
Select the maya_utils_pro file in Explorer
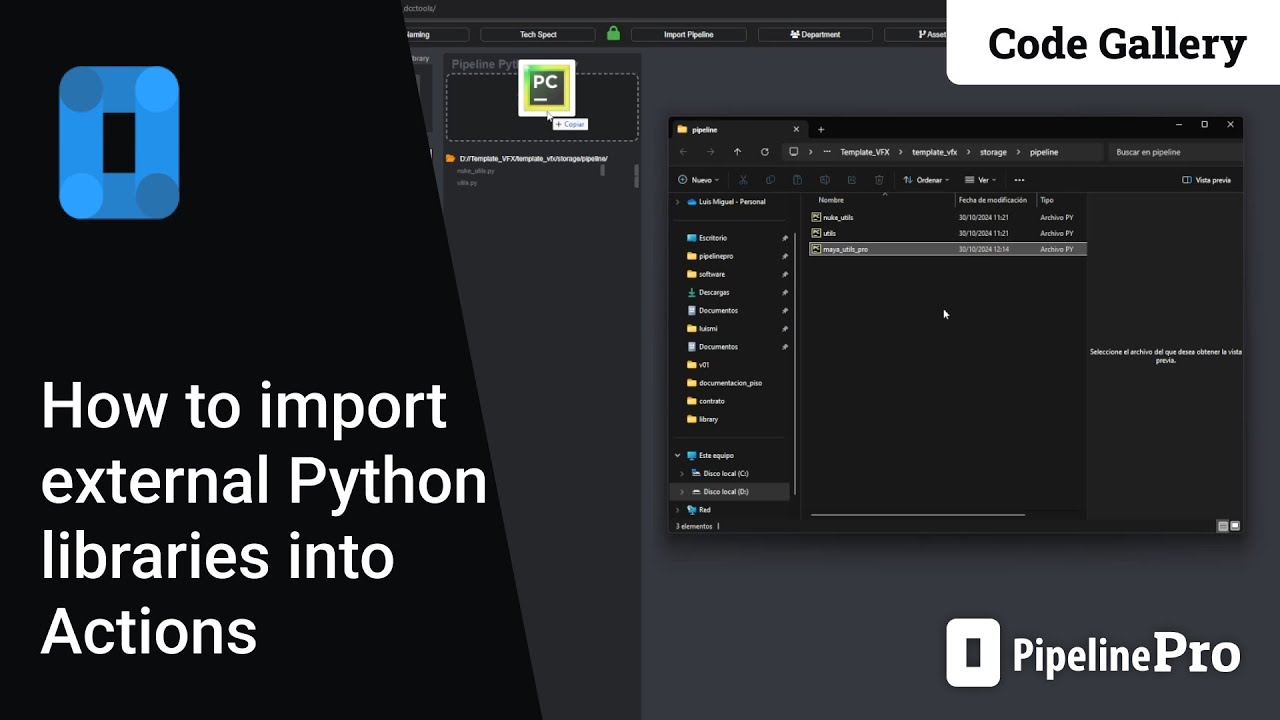coord(947,249)
